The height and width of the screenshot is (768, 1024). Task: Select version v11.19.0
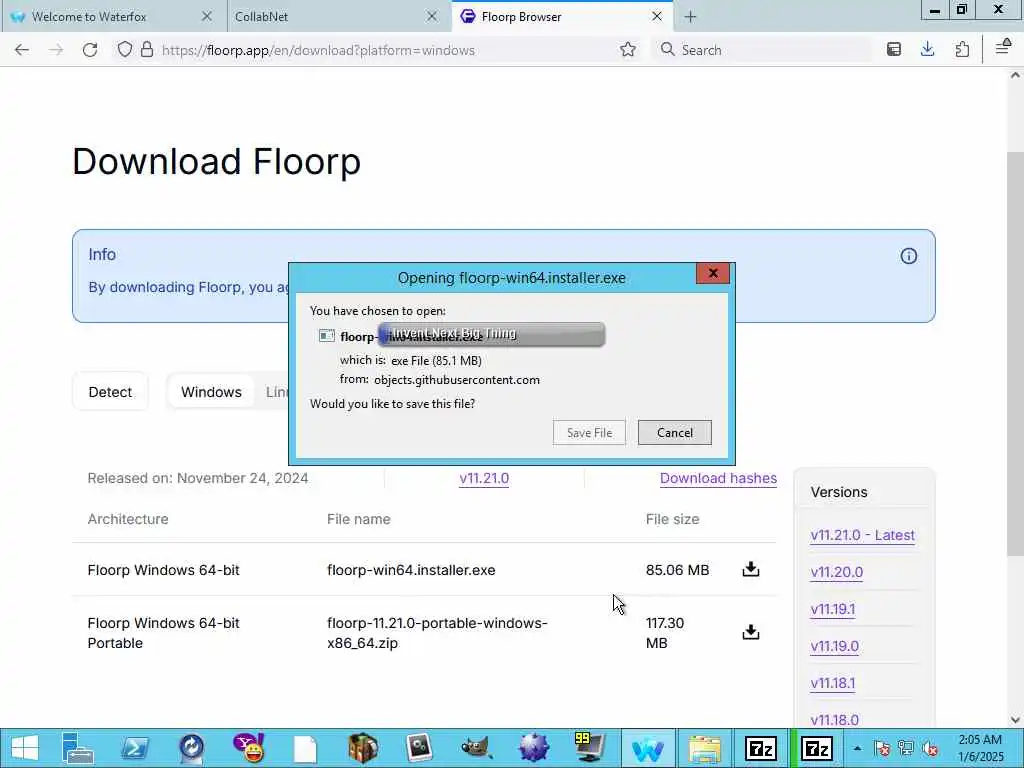(x=835, y=646)
